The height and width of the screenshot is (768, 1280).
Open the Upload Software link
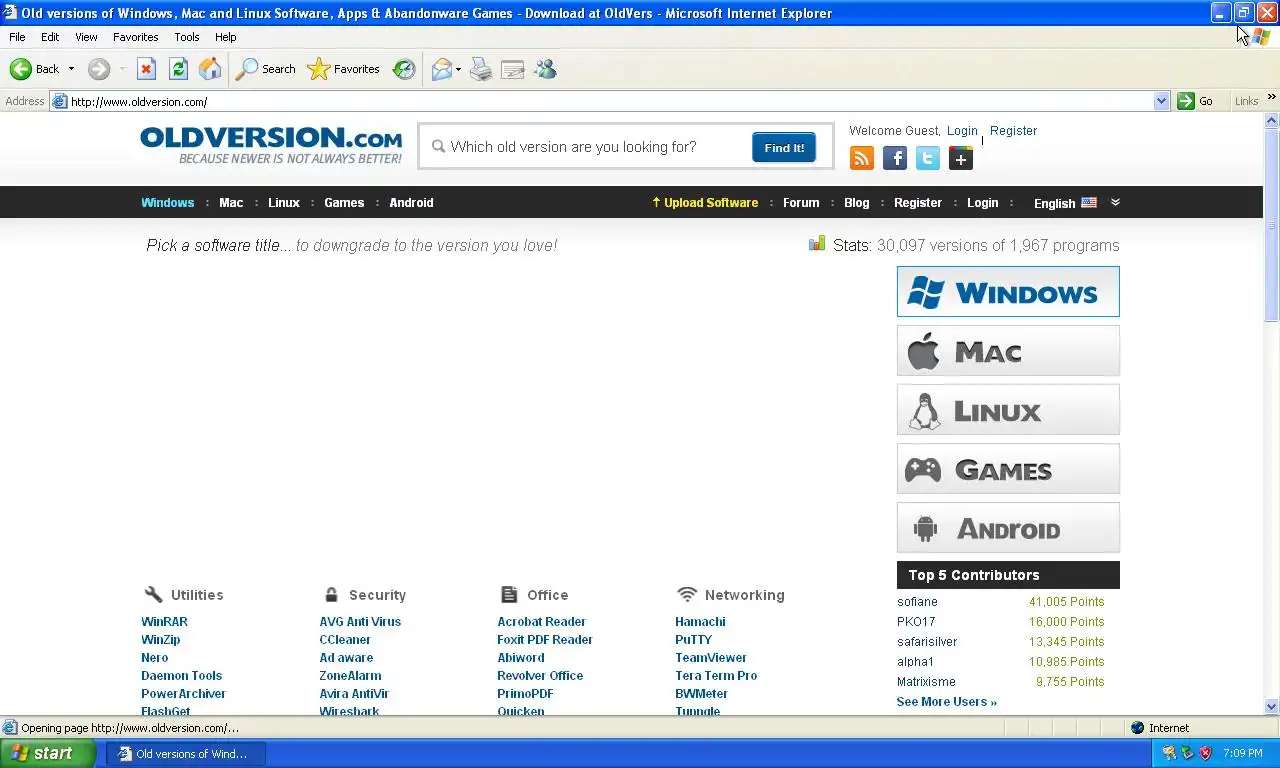(x=705, y=202)
